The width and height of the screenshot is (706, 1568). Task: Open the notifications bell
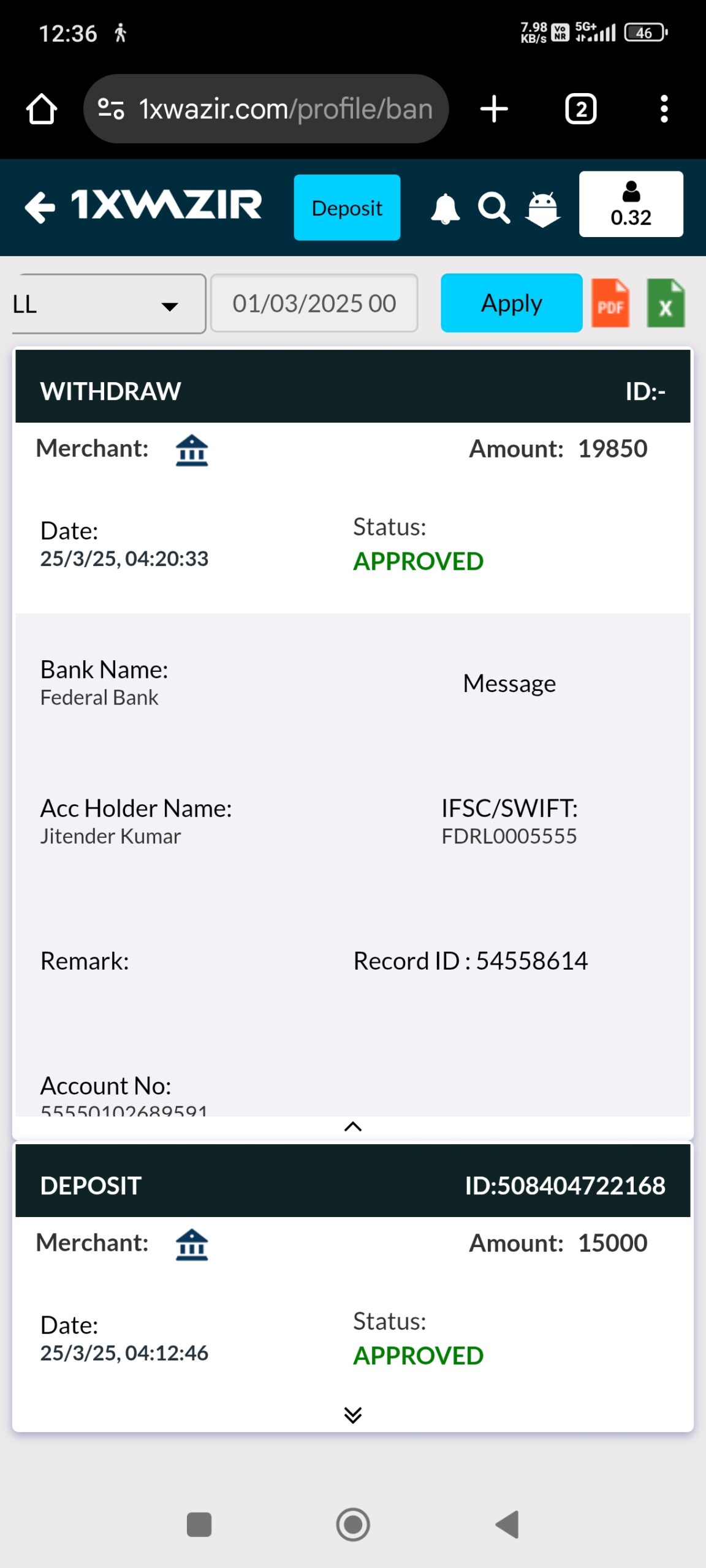445,208
